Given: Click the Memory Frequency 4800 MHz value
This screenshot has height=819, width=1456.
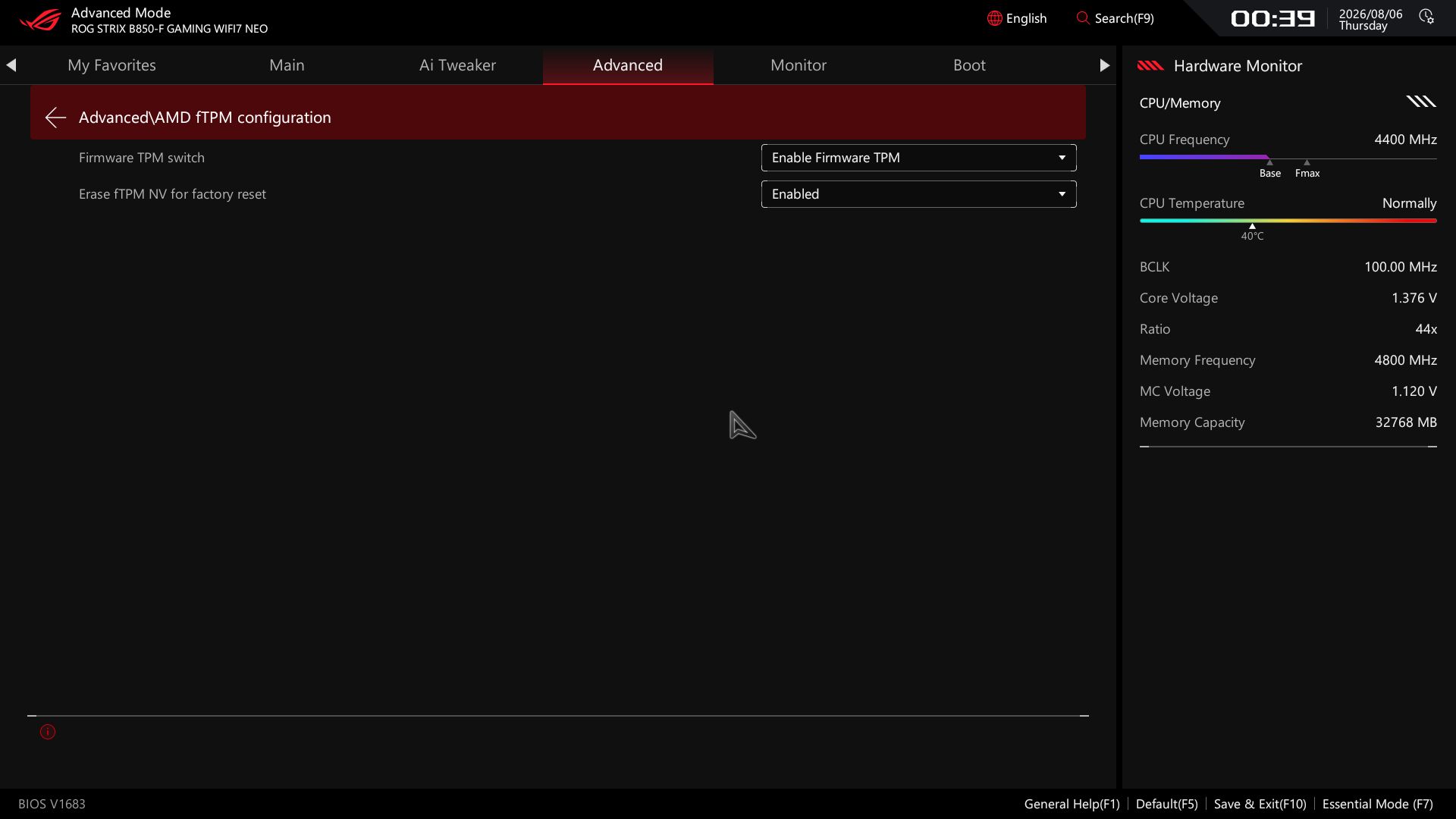Looking at the screenshot, I should (1405, 360).
